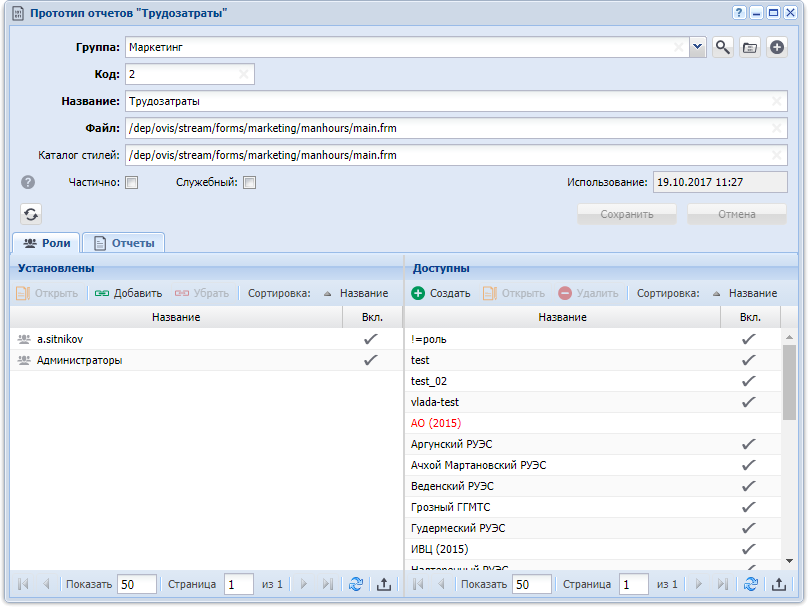Click the refresh form icon below the help icon
Screen dimensions: 808x607
point(31,214)
